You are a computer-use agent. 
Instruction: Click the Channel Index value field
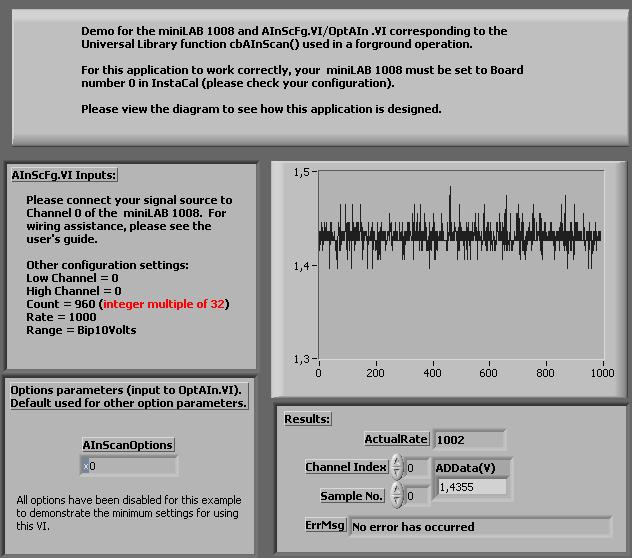[x=417, y=468]
